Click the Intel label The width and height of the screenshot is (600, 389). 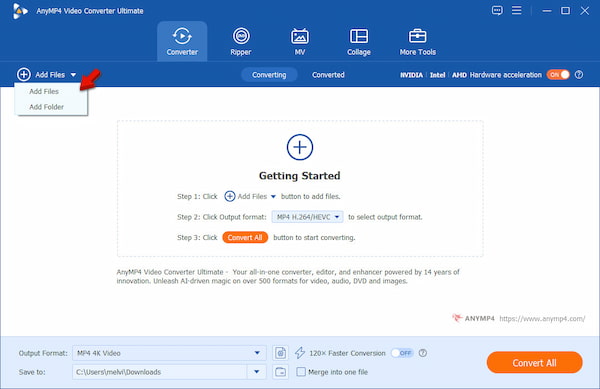[437, 75]
